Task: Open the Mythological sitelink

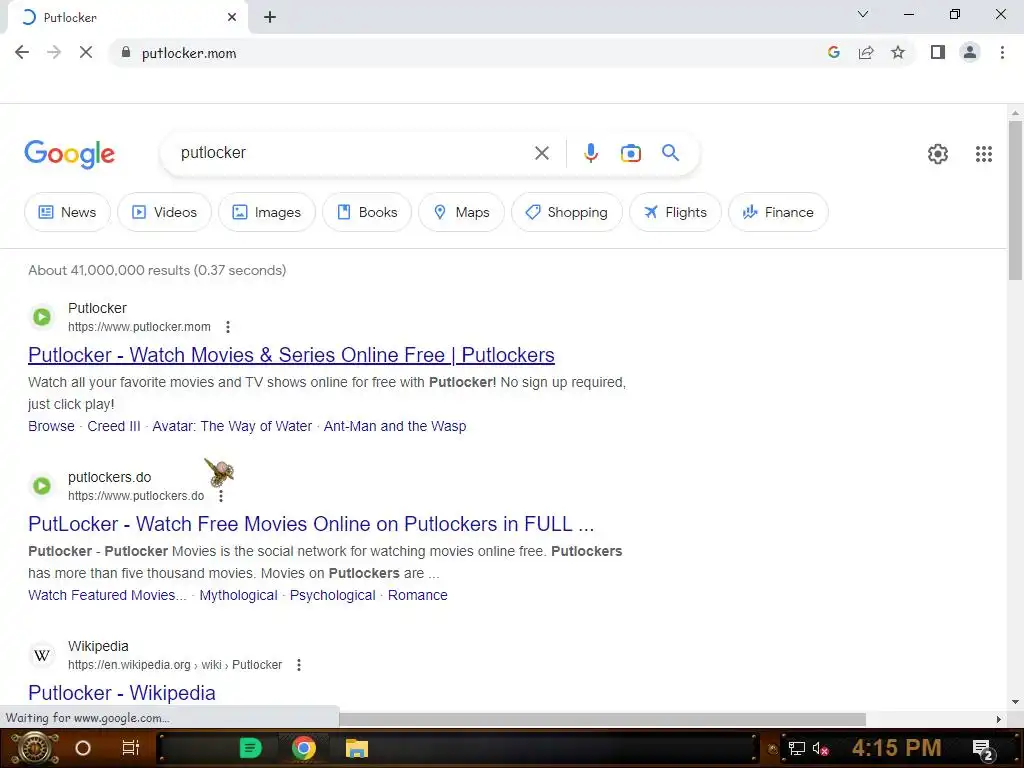Action: point(238,595)
